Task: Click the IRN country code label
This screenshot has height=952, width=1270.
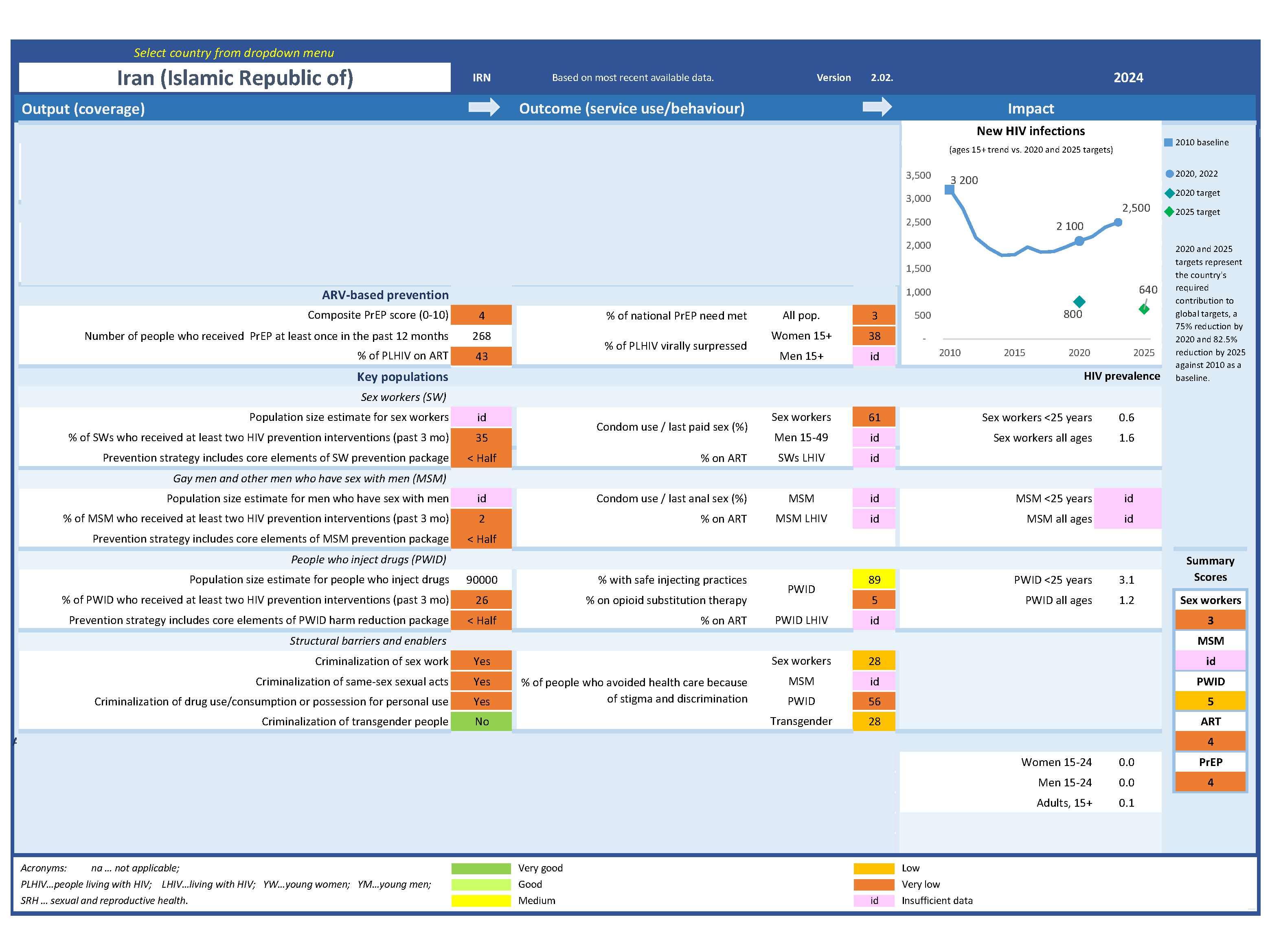Action: coord(481,77)
